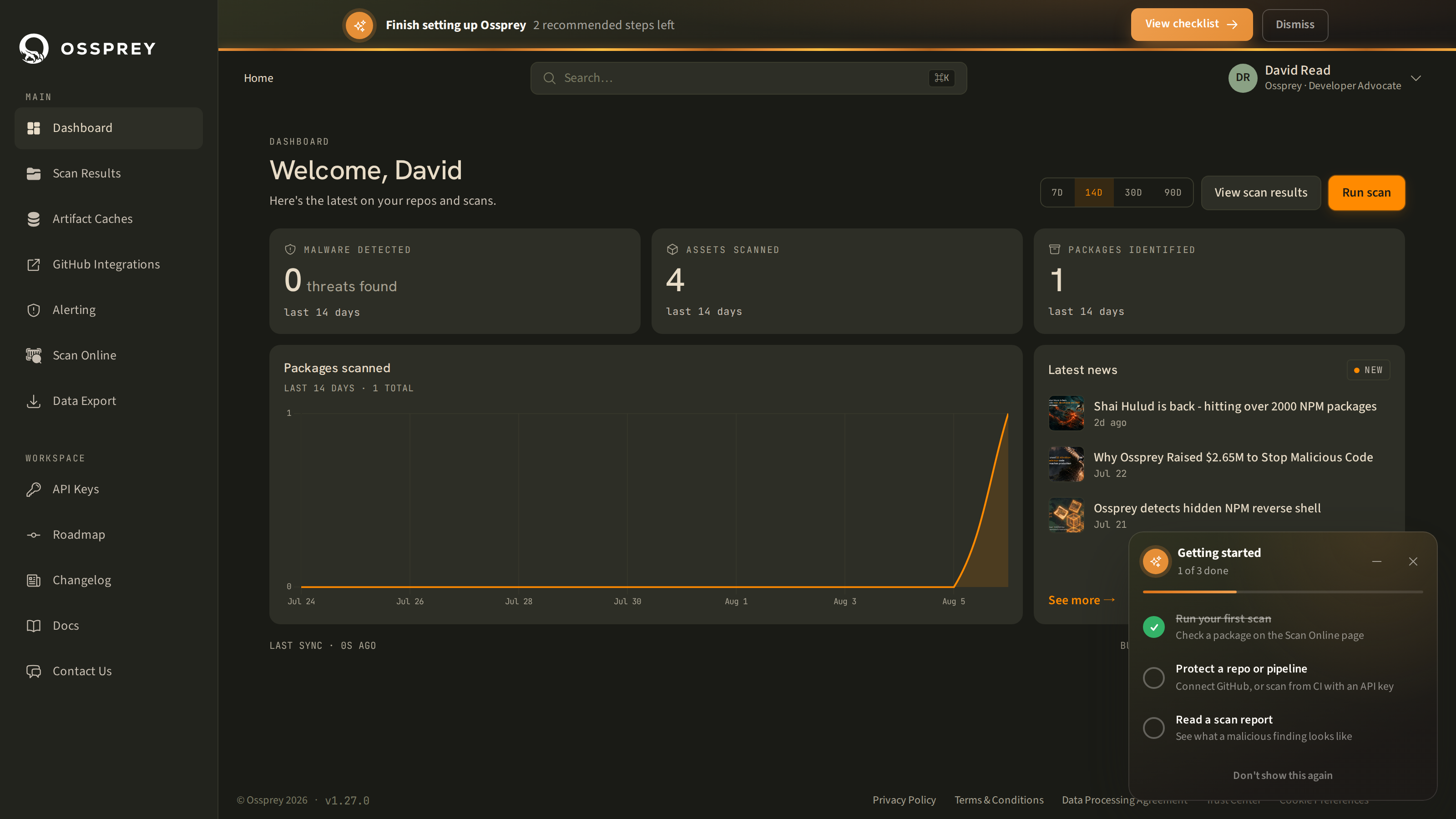
Task: Navigate to Alerting
Action: click(x=109, y=310)
